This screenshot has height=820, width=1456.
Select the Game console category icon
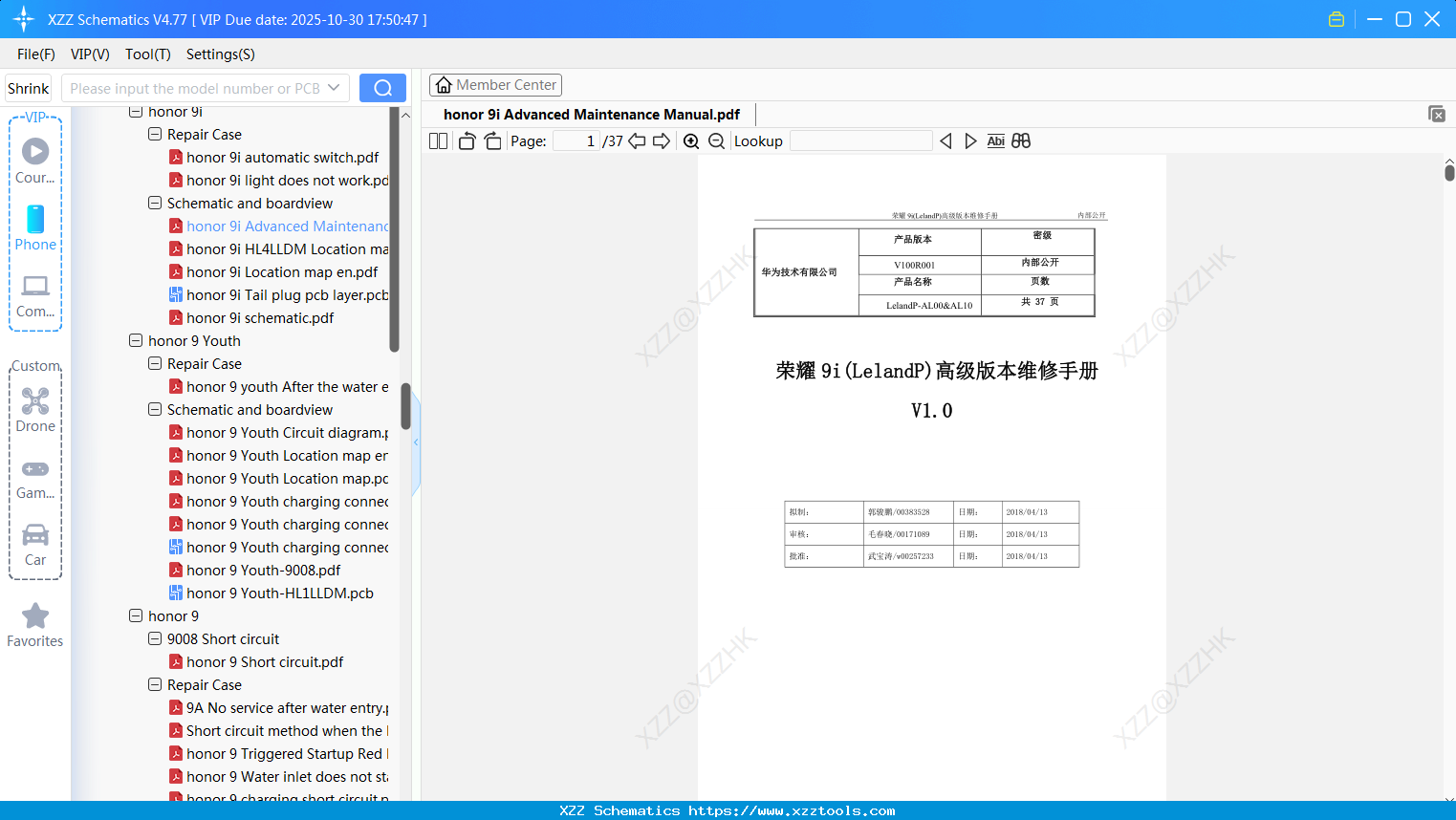coord(35,478)
